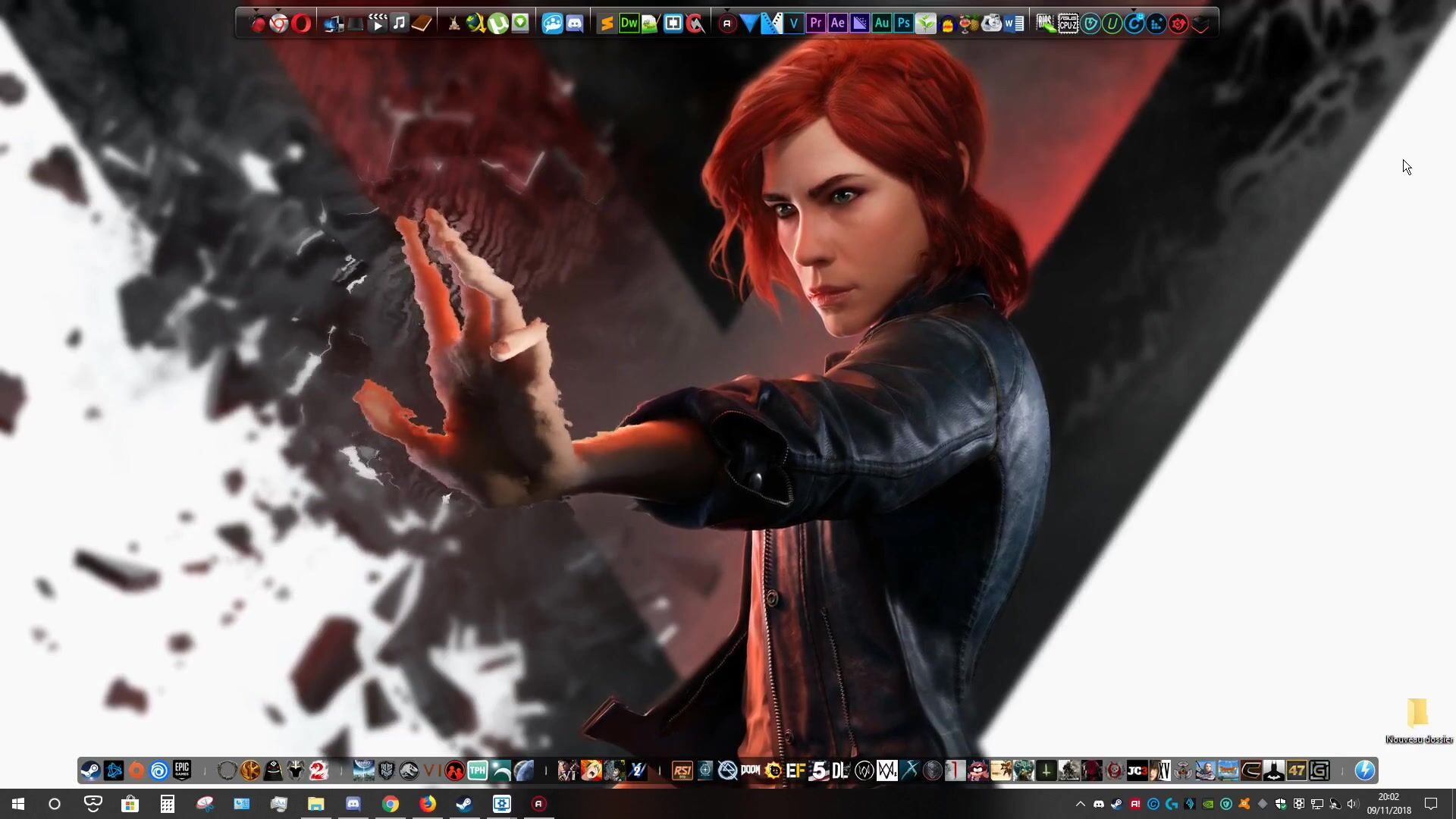Open DOOM shortcut in game dock
Image resolution: width=1456 pixels, height=819 pixels.
750,771
